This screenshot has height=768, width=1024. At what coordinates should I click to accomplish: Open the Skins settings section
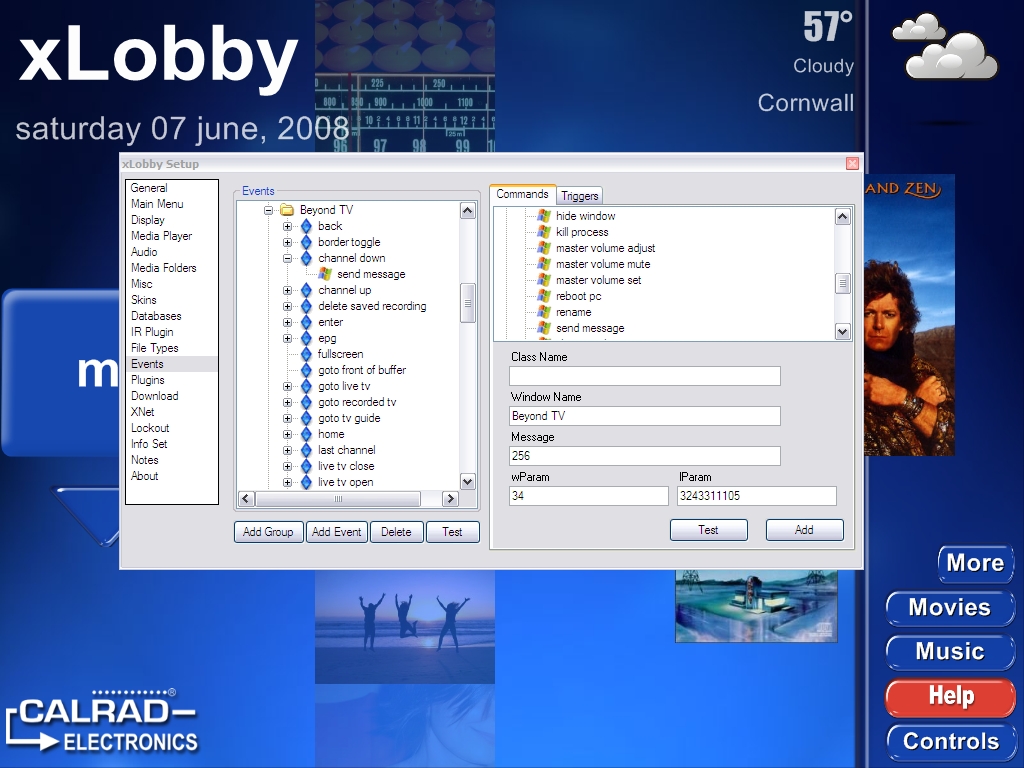(x=144, y=300)
